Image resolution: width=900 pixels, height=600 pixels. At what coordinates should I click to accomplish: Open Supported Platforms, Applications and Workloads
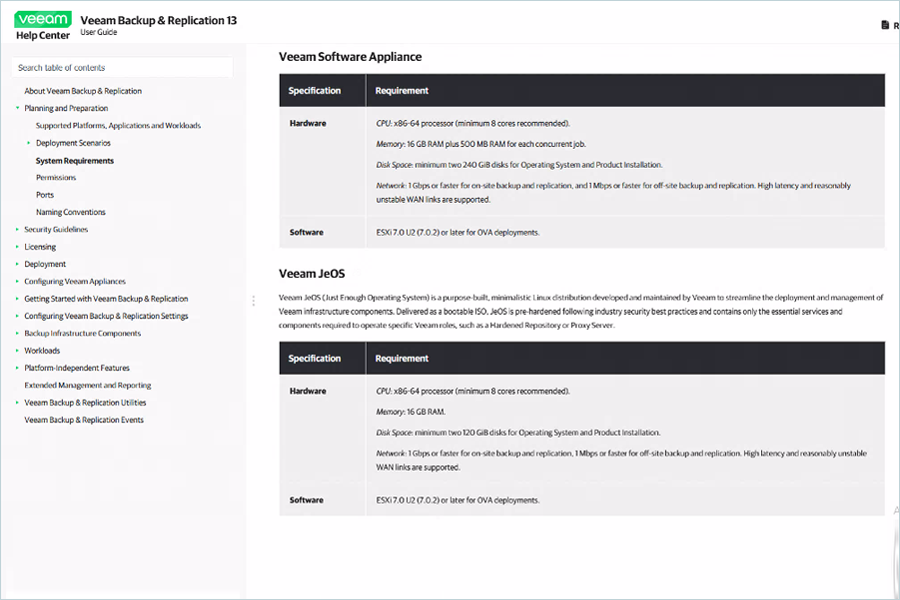tap(118, 126)
